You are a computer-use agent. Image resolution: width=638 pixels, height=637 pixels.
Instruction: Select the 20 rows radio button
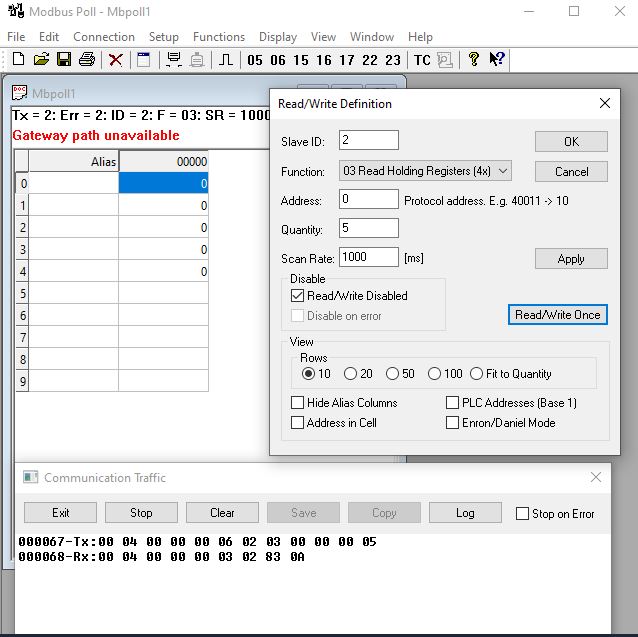pyautogui.click(x=350, y=373)
